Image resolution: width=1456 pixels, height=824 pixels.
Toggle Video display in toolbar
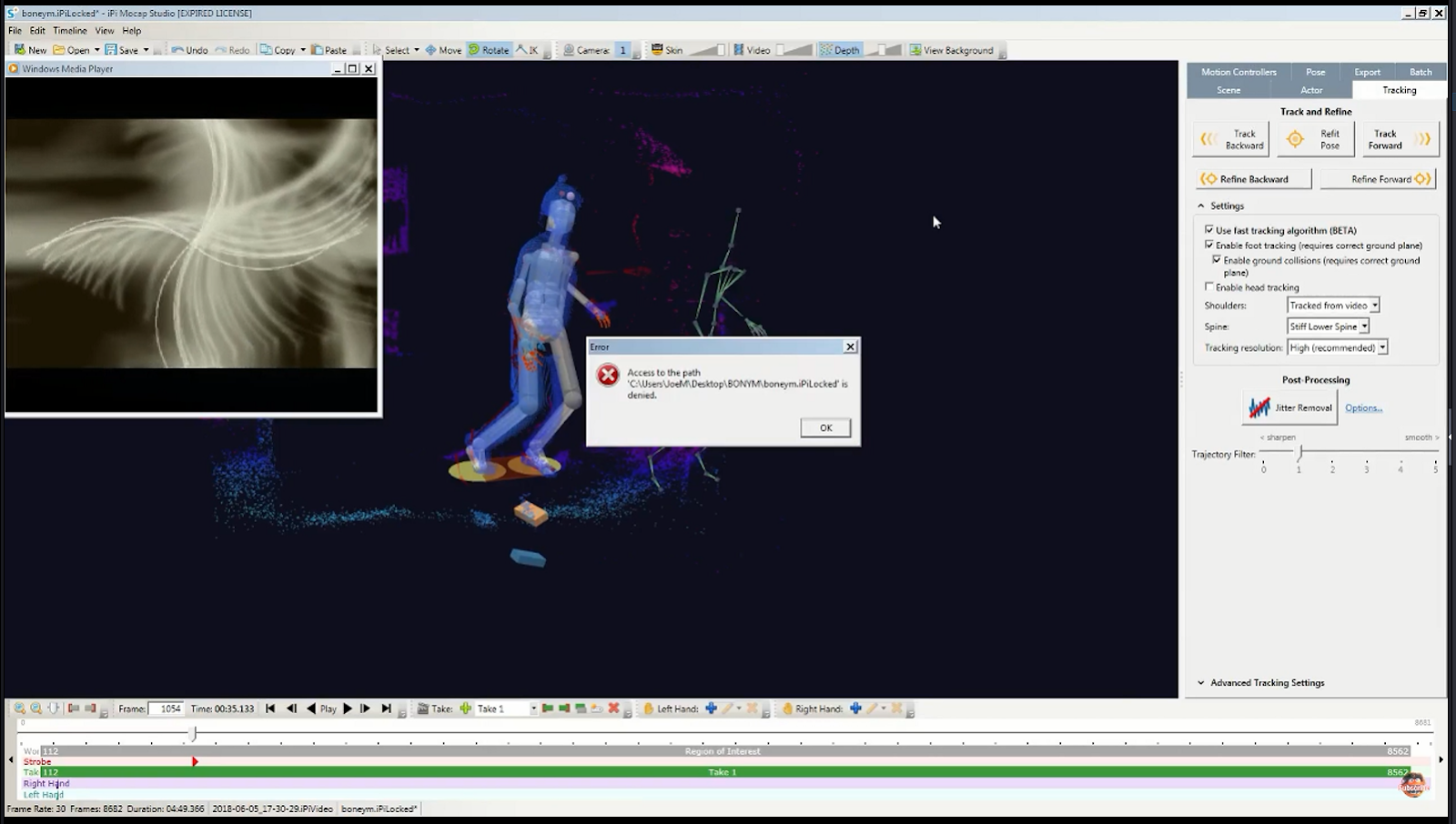click(752, 50)
